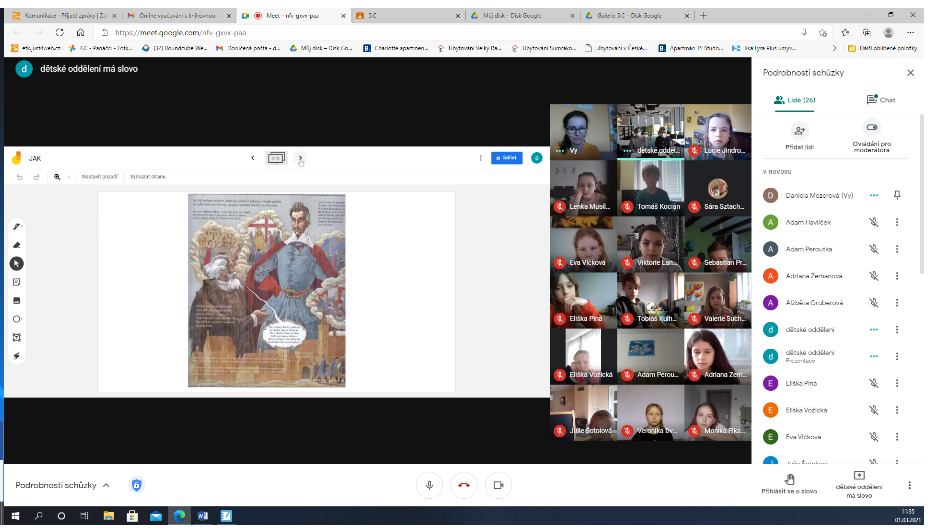Open options for Adriana Zemanová
This screenshot has height=531, width=941.
(897, 276)
